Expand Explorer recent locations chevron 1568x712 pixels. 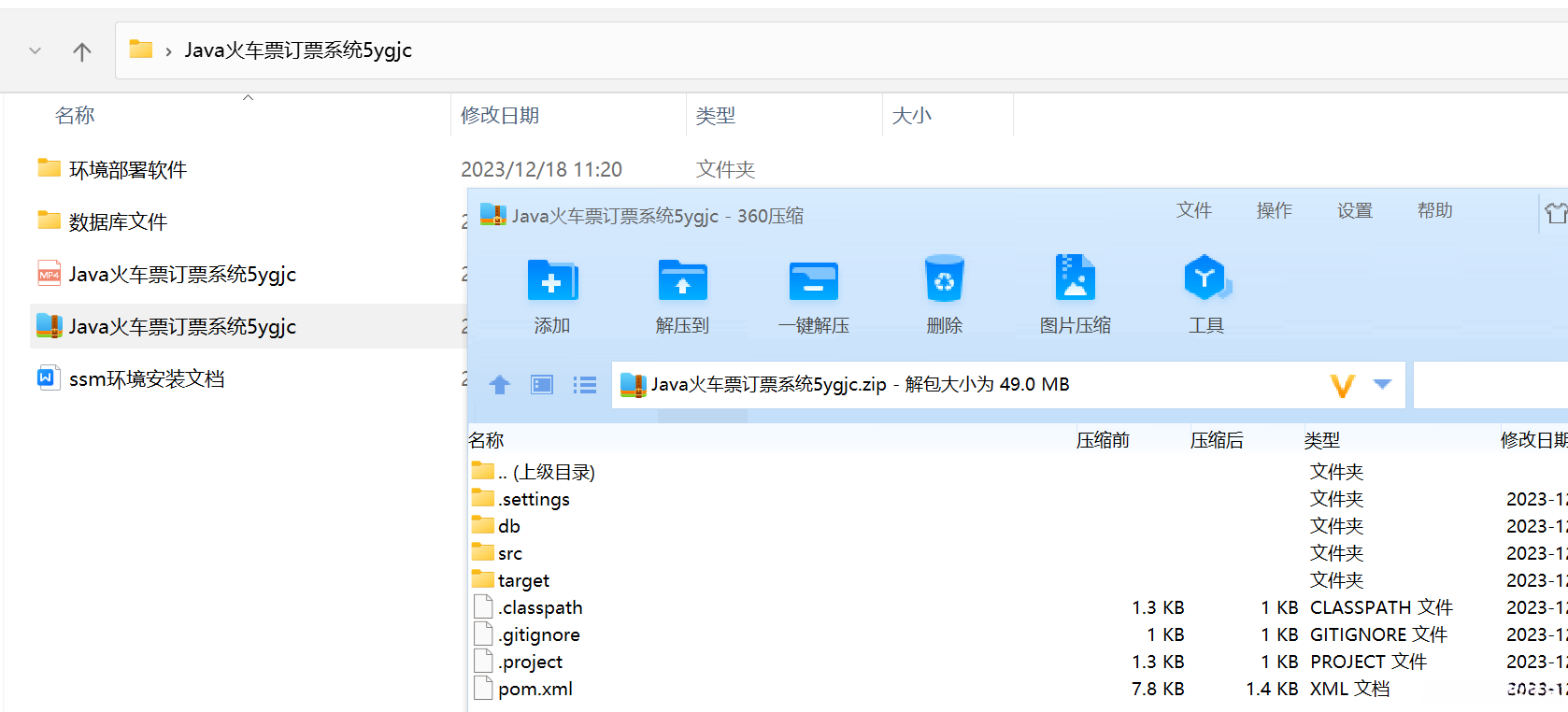[36, 50]
